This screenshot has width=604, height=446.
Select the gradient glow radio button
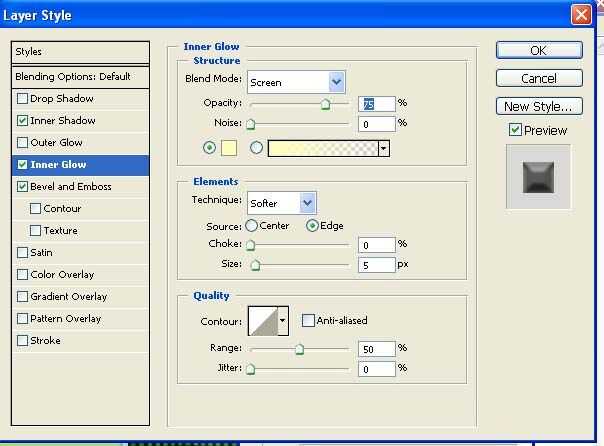(257, 148)
